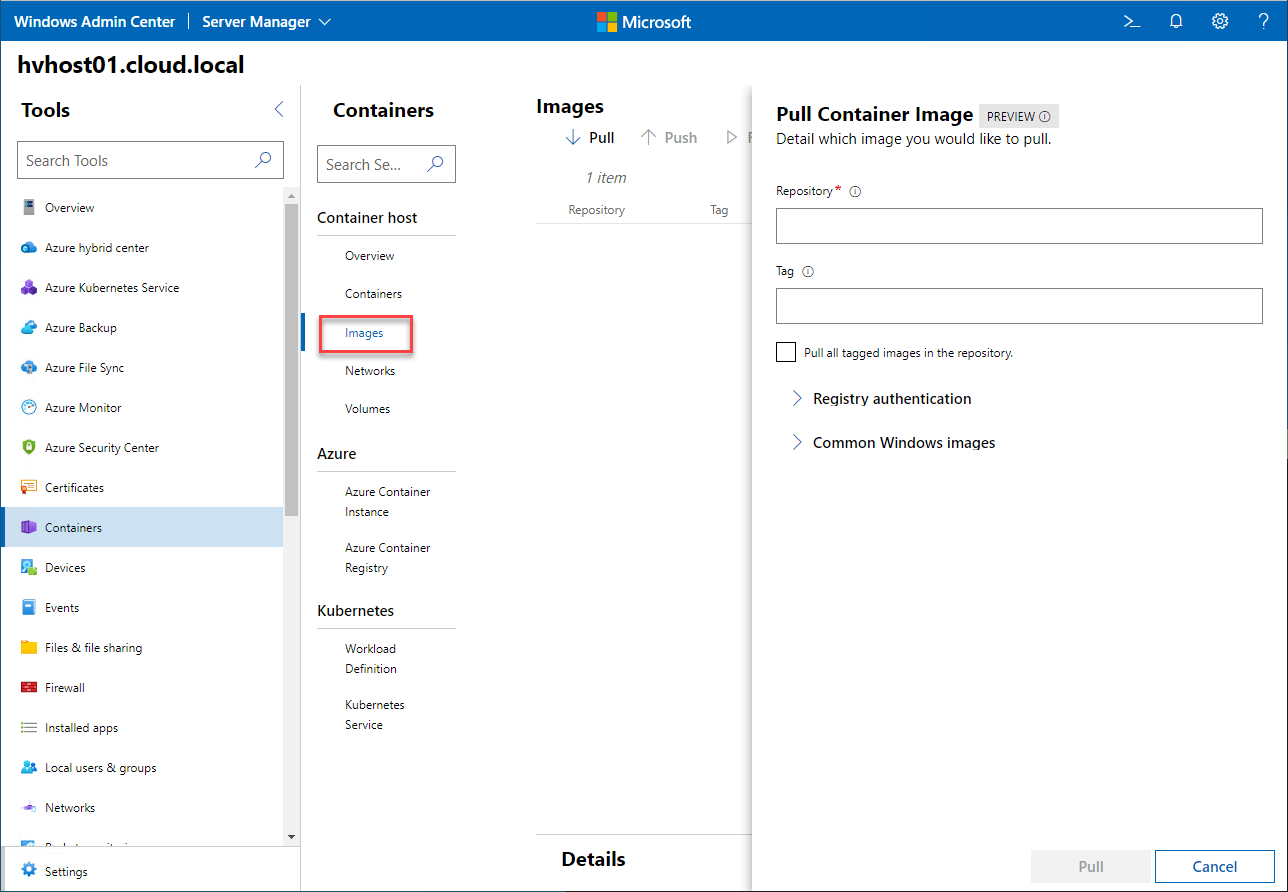Click the Containers tool icon
This screenshot has height=892, width=1288.
pyautogui.click(x=29, y=528)
